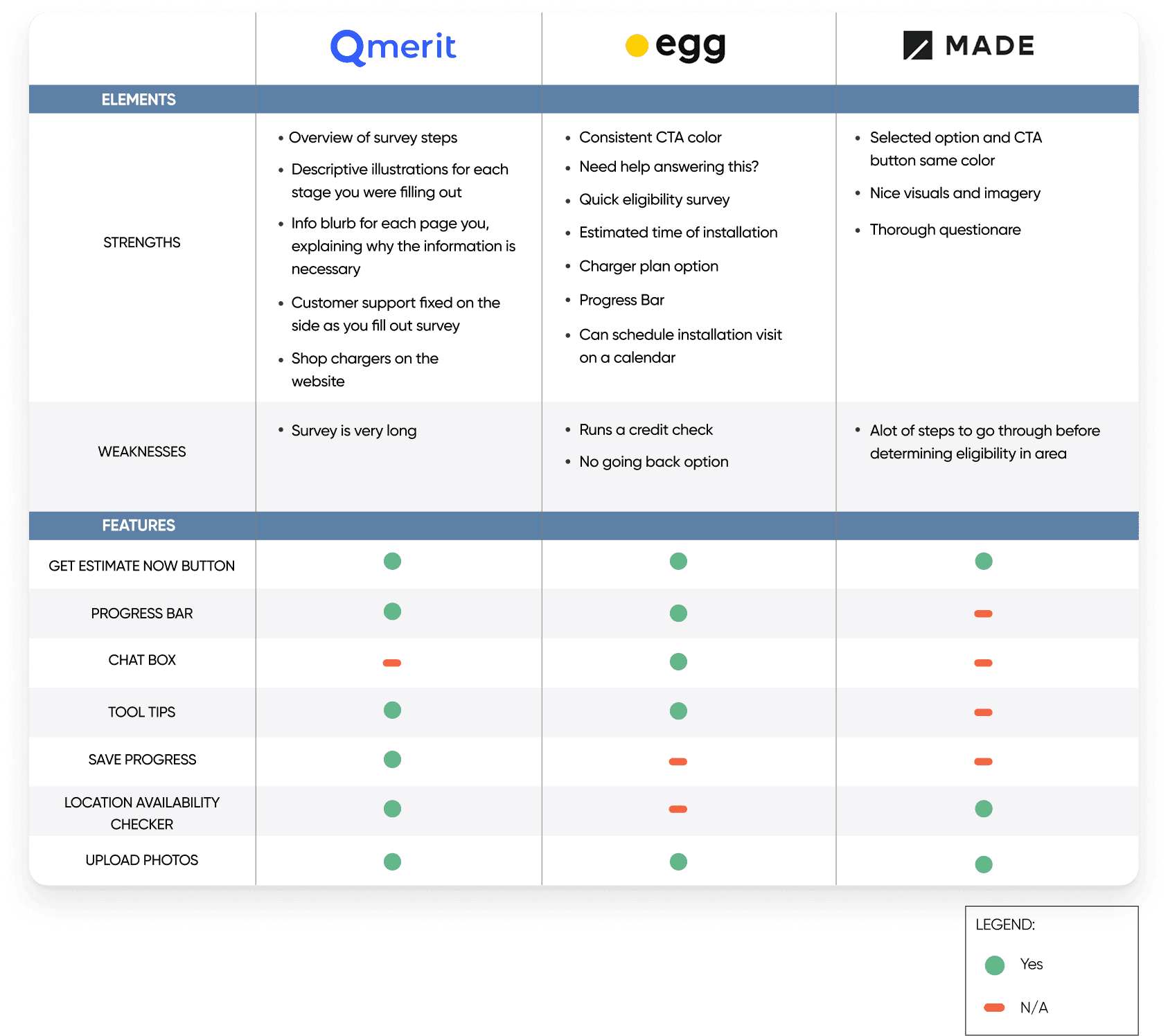Click egg's green dot in Progress Bar row
This screenshot has width=1168, height=1036.
[x=678, y=613]
